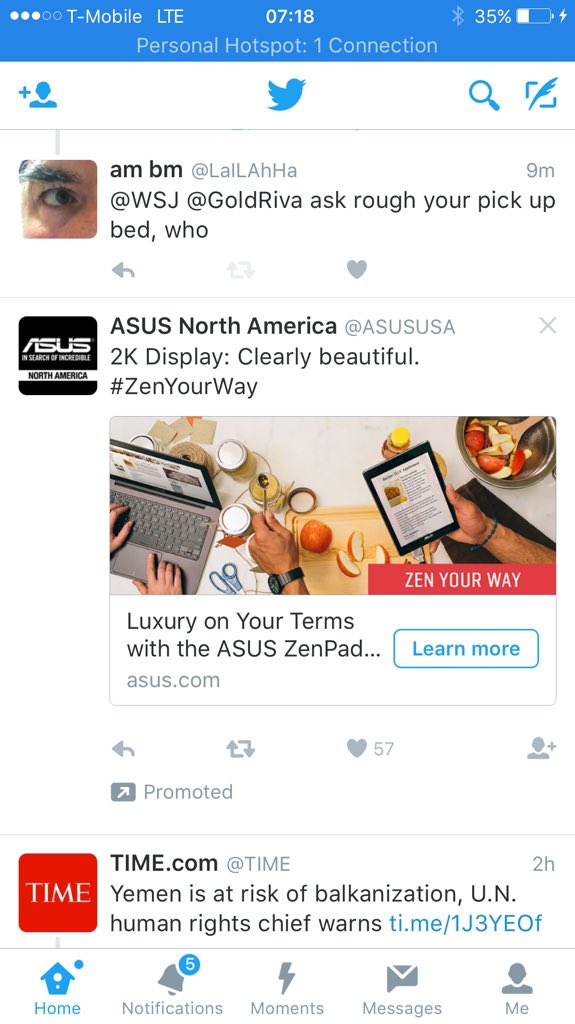575x1024 pixels.
Task: Dismiss the ASUS promoted tweet
Action: (x=548, y=325)
